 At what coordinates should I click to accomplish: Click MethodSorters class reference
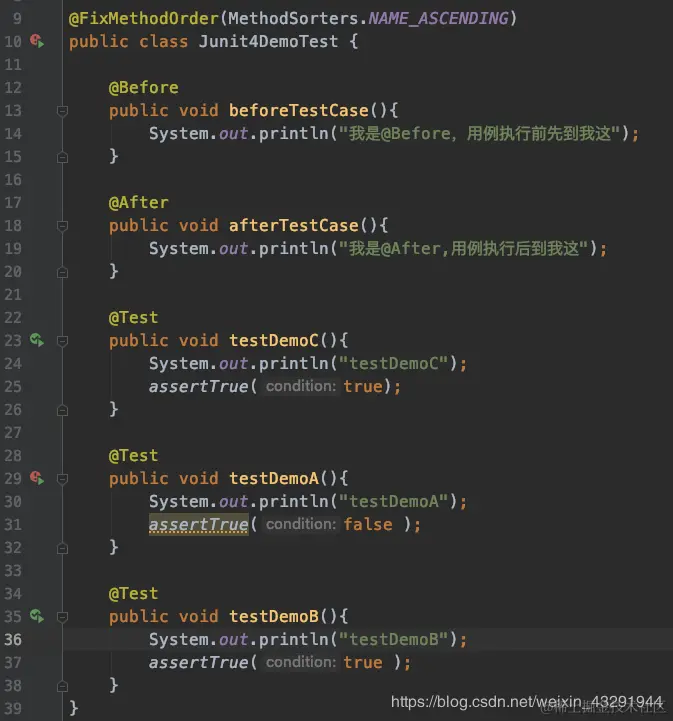tap(293, 18)
